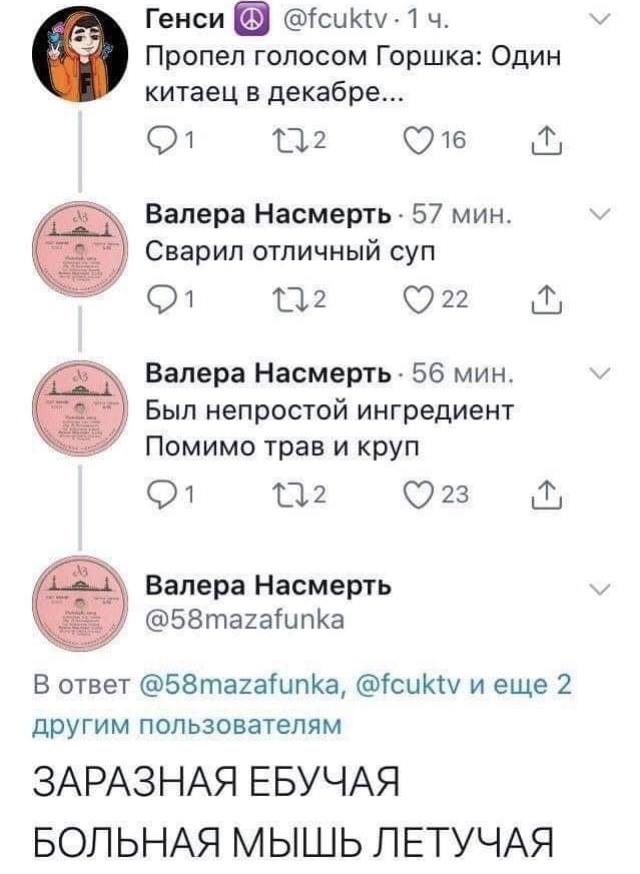The image size is (640, 874).
Task: Open options chevron on the 56 мин. tweet
Action: (600, 373)
